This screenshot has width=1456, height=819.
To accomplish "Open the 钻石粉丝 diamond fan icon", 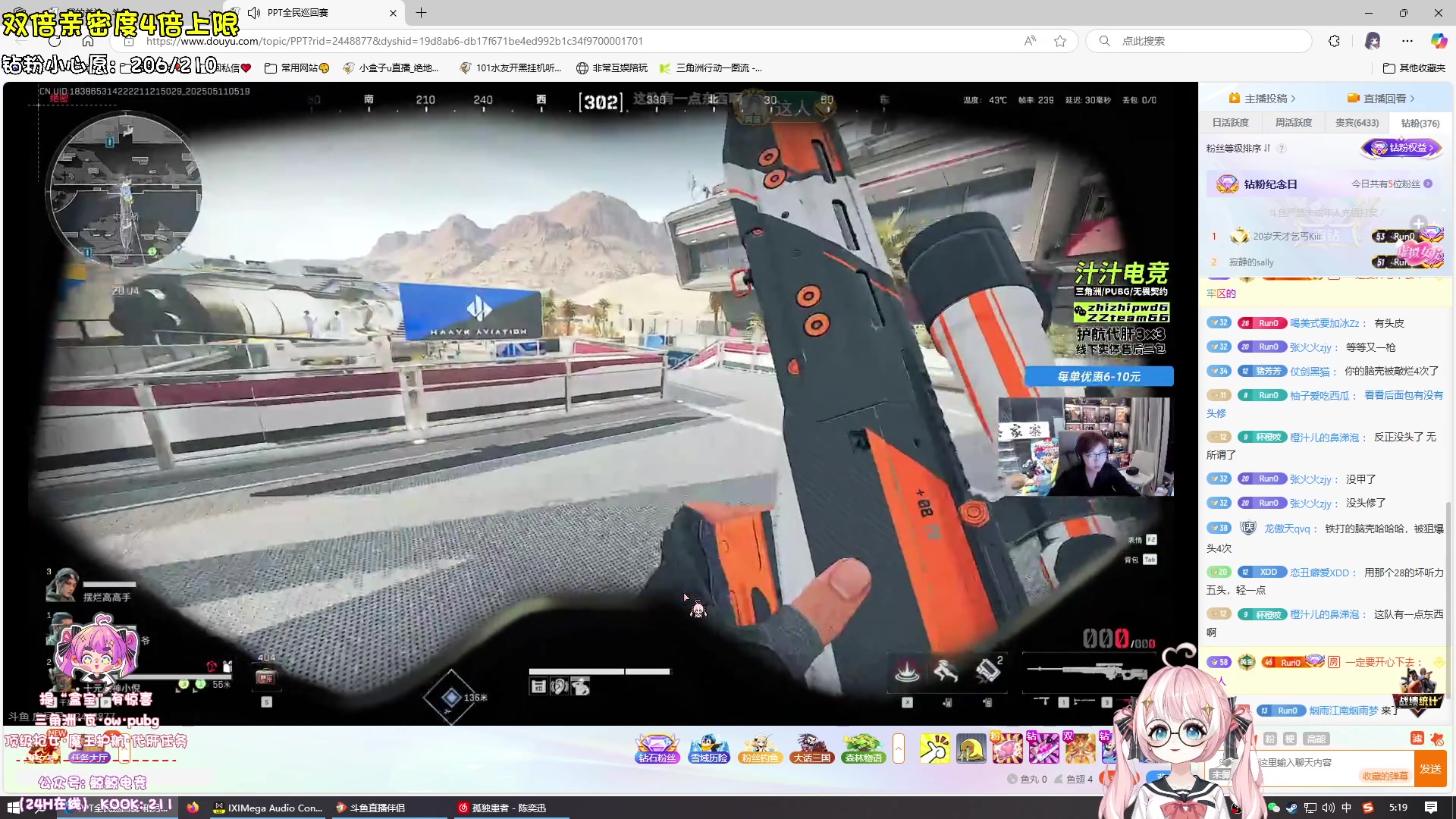I will pos(657,748).
